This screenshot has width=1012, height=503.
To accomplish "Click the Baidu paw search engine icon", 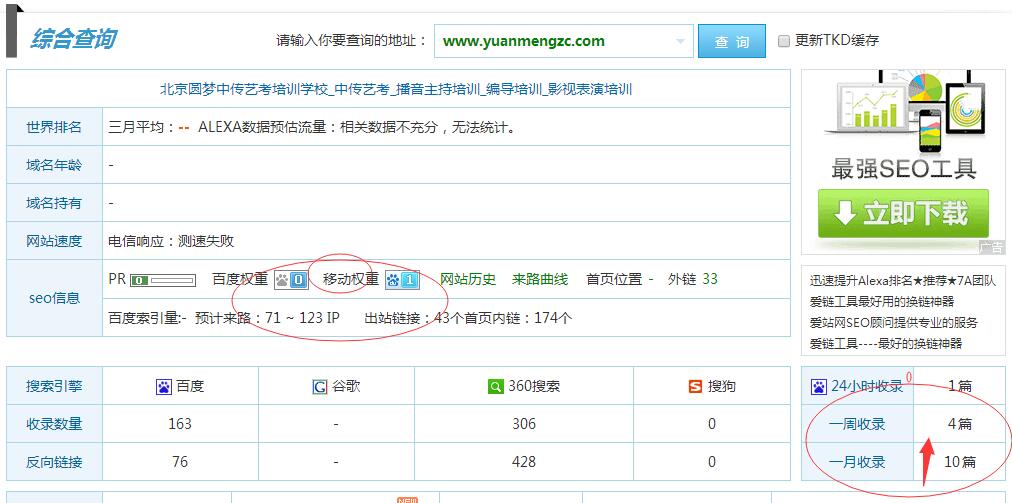I will tap(163, 386).
